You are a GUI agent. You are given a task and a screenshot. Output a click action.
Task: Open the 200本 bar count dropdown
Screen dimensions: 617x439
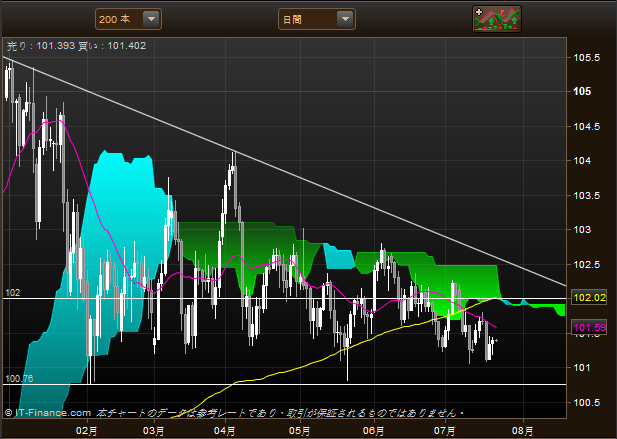pyautogui.click(x=128, y=19)
